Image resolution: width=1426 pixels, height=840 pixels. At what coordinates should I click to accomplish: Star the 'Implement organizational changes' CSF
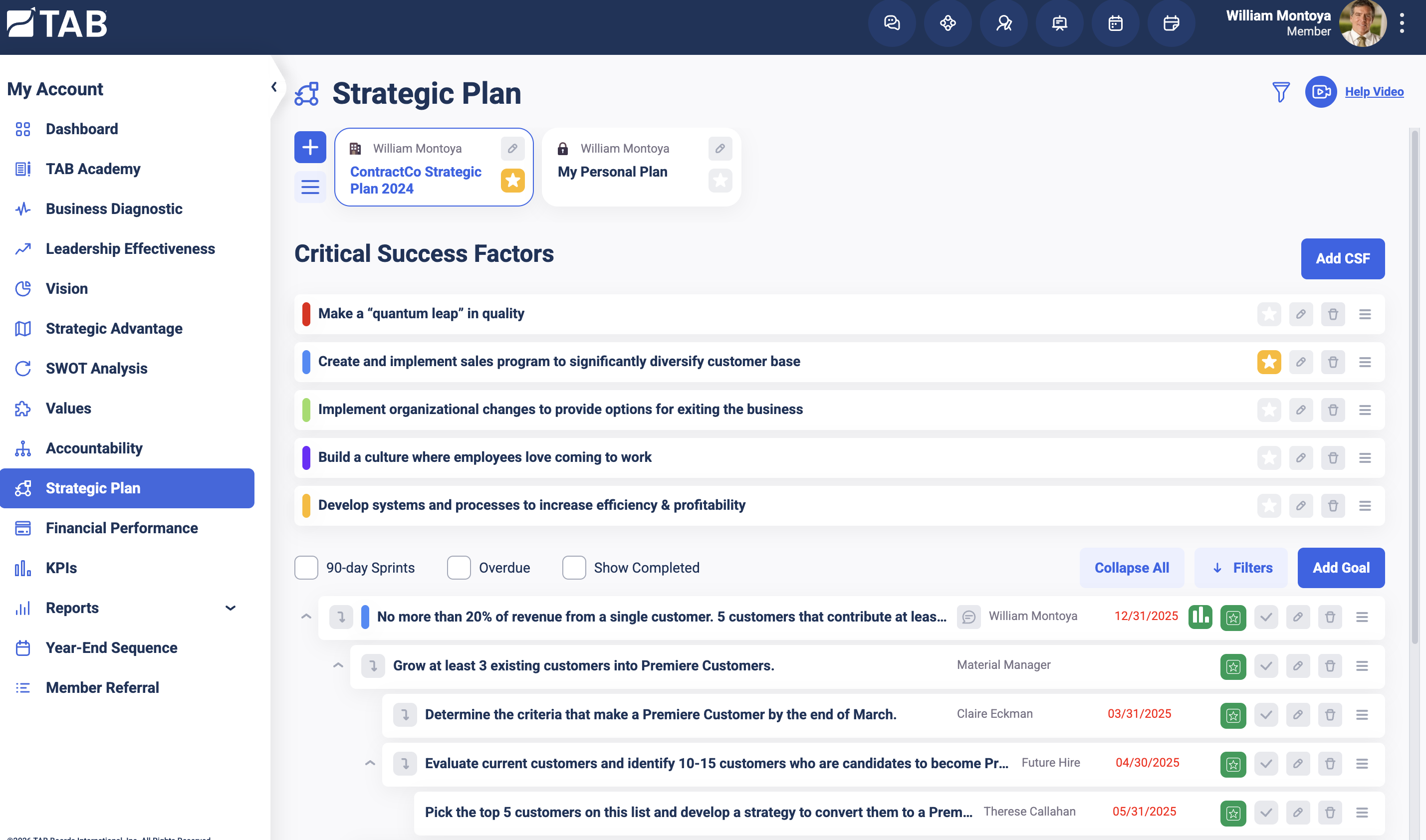pyautogui.click(x=1269, y=410)
